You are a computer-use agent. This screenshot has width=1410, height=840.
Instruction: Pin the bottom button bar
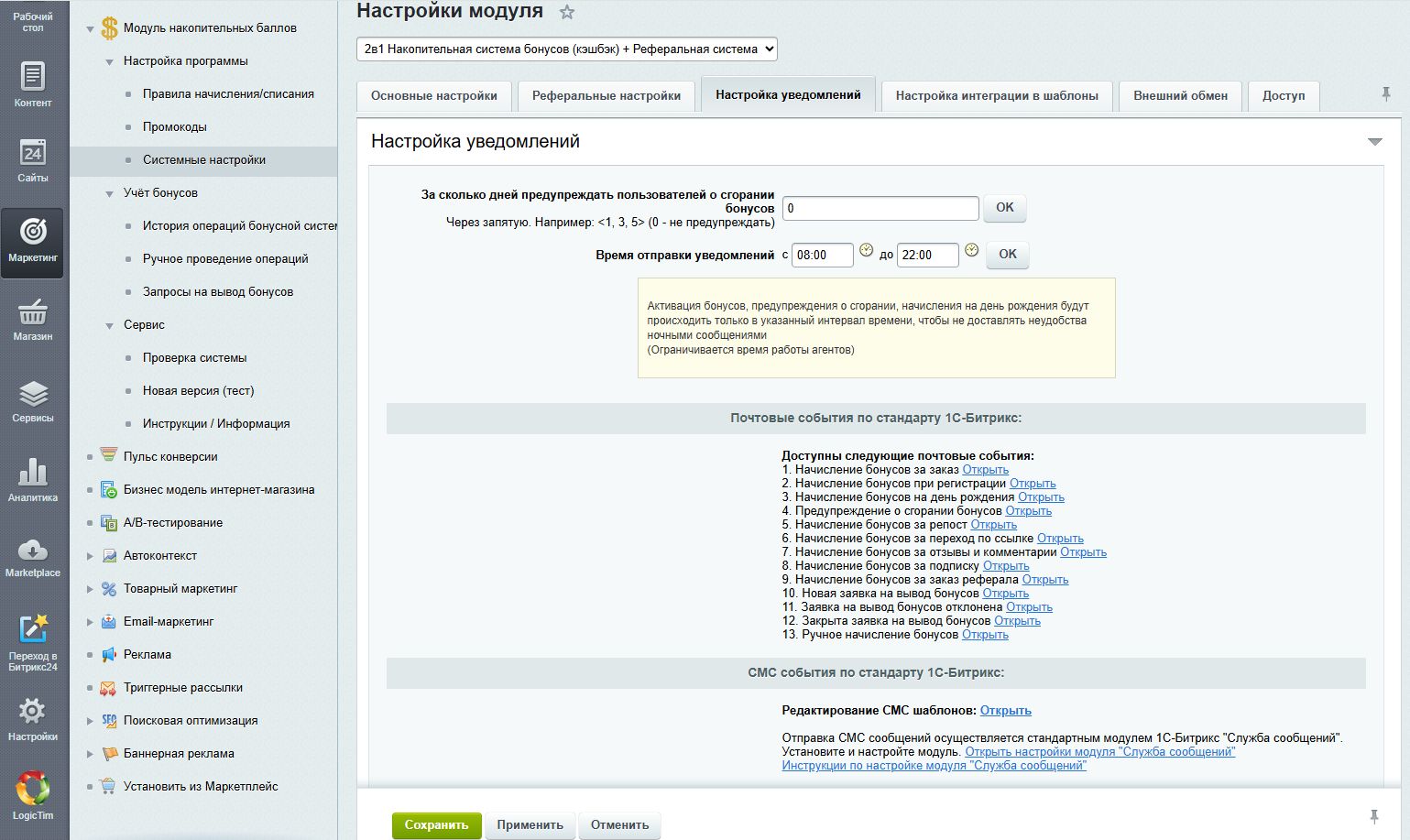(1374, 816)
